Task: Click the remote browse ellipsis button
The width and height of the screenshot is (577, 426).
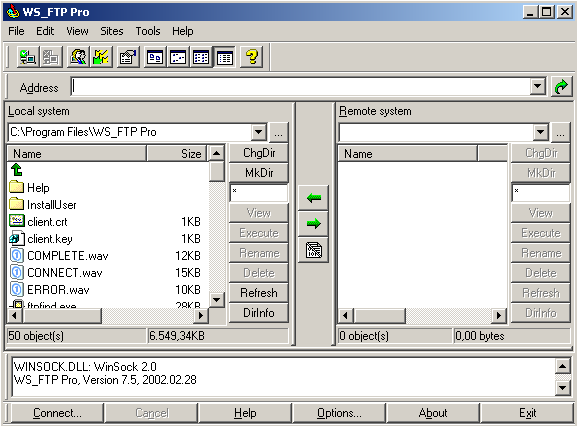Action: 560,132
